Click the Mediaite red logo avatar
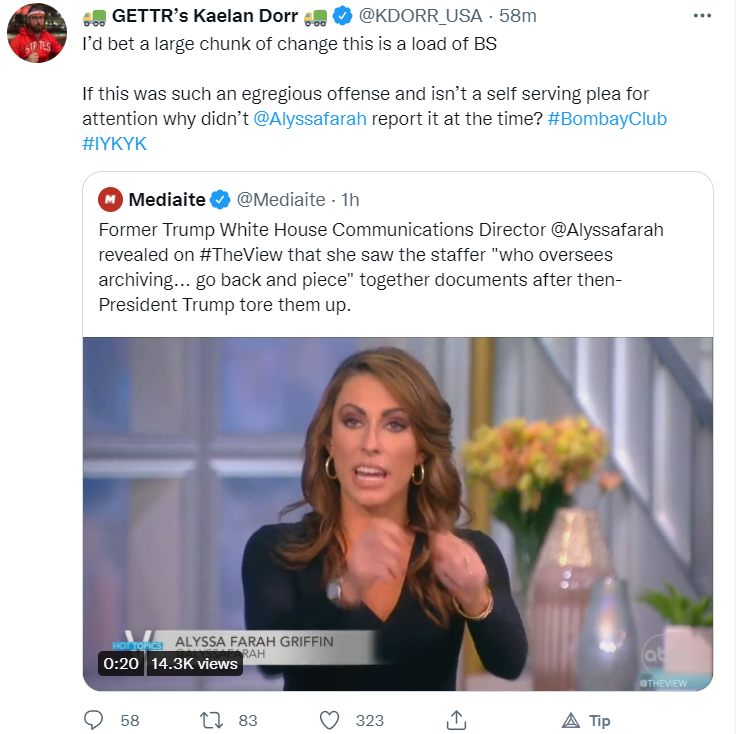The image size is (737, 734). 110,199
